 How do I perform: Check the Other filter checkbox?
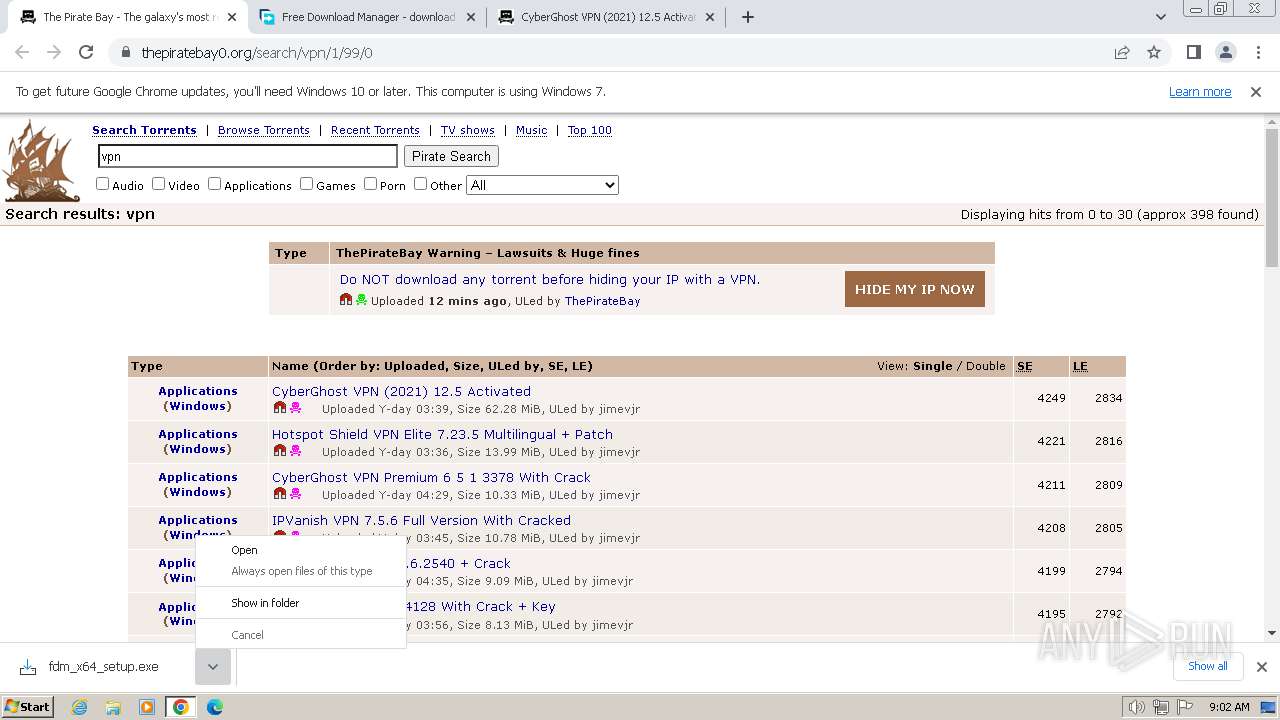(x=420, y=184)
